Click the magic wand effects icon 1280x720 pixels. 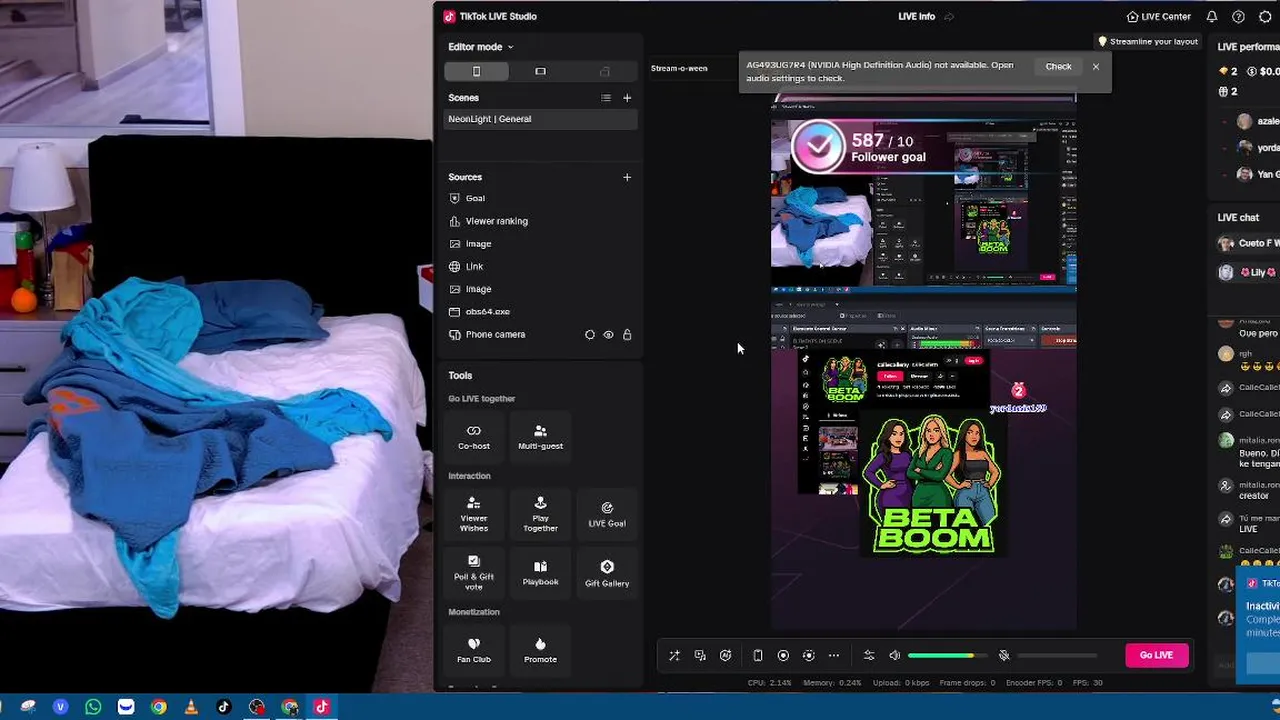click(674, 656)
